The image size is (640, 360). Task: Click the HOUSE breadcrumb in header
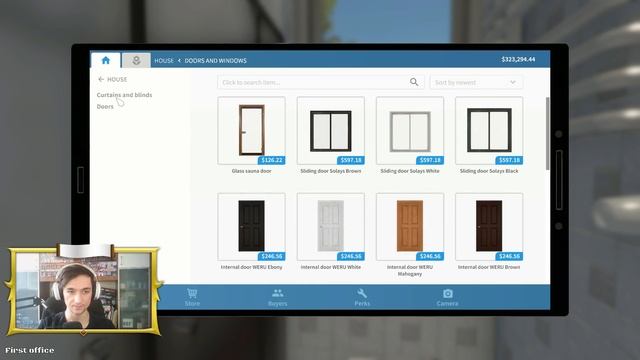(x=164, y=60)
